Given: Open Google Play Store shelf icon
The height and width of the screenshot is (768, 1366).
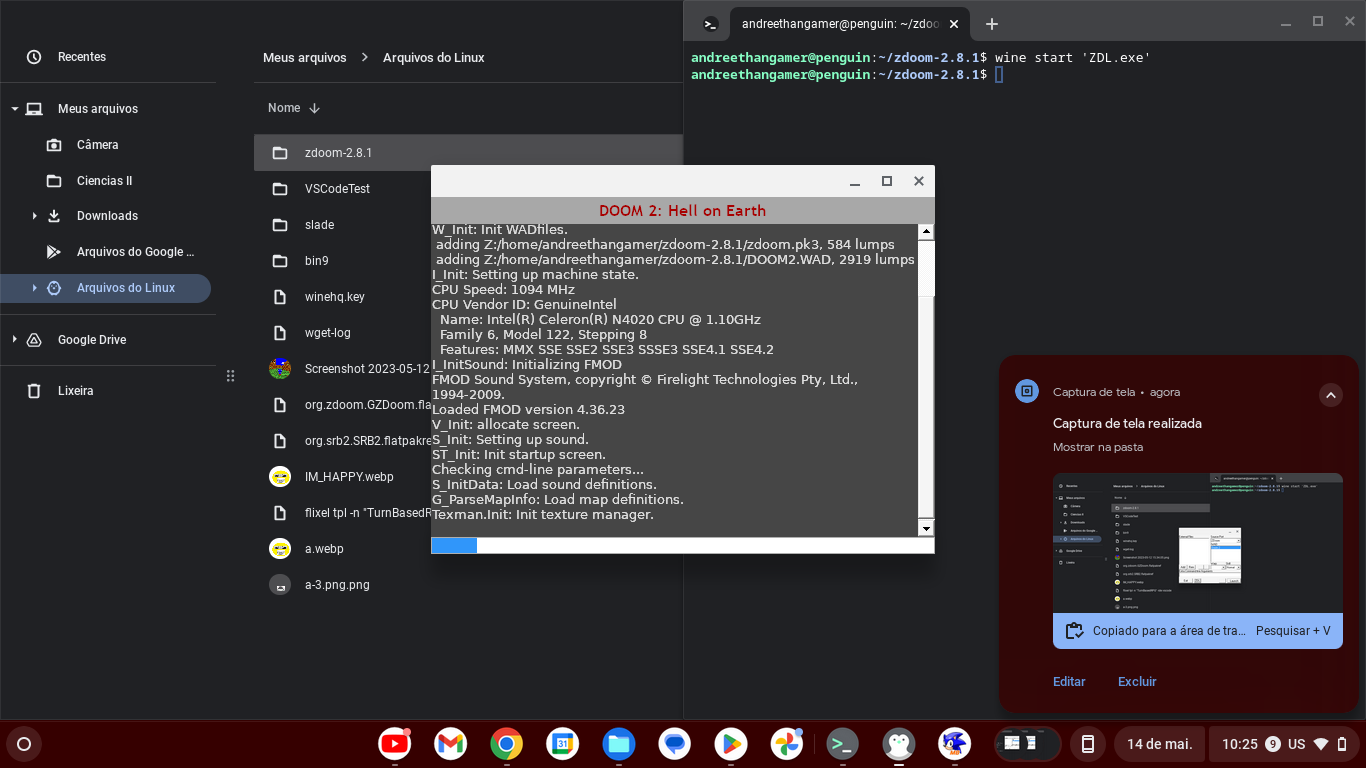Looking at the screenshot, I should (731, 744).
